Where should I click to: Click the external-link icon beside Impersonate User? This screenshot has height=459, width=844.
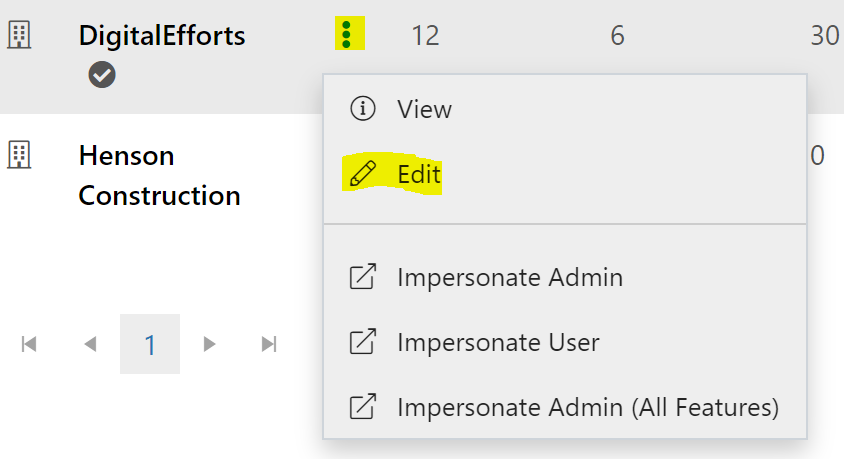[363, 341]
